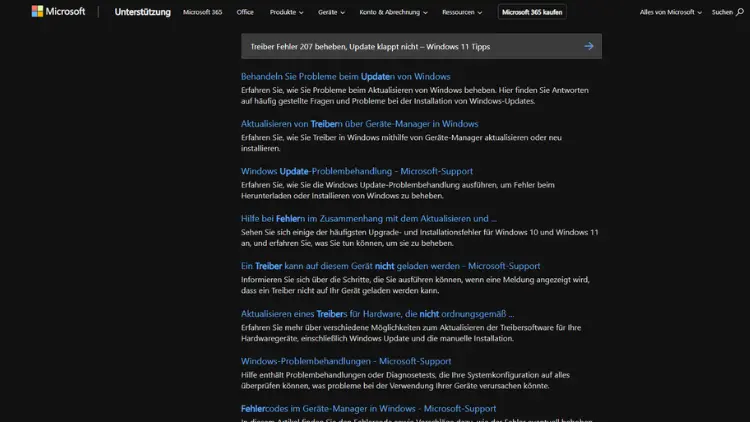Open the Unterstützung home link
The height and width of the screenshot is (422, 750).
(x=143, y=12)
